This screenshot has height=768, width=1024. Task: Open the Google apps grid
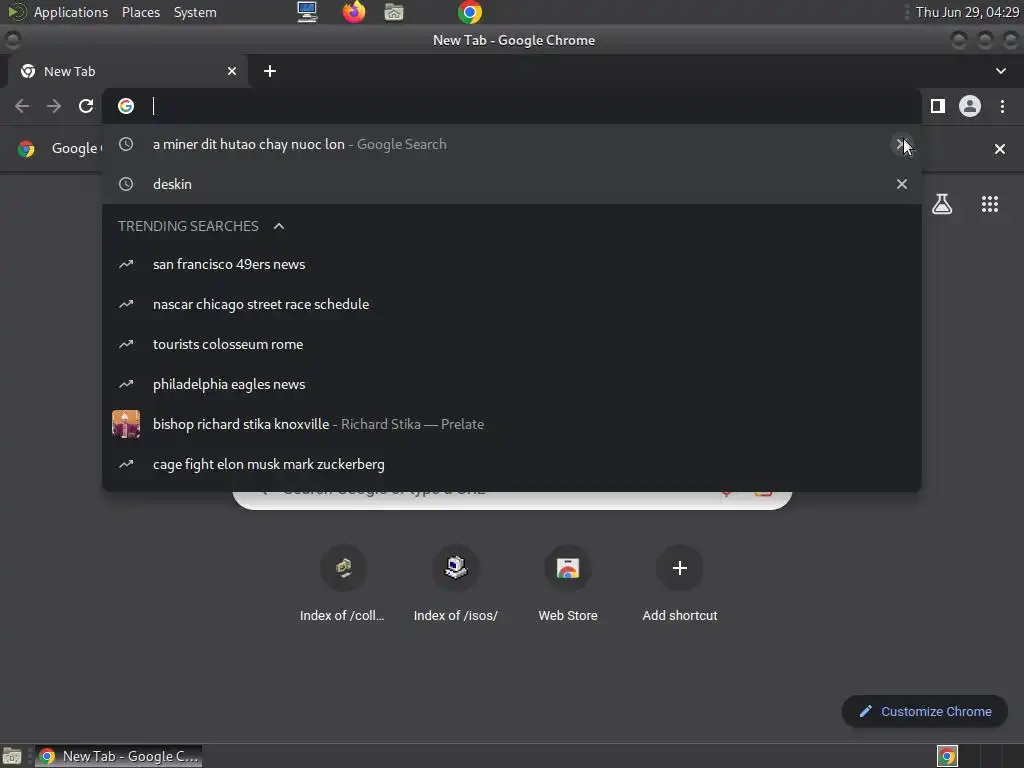[990, 204]
